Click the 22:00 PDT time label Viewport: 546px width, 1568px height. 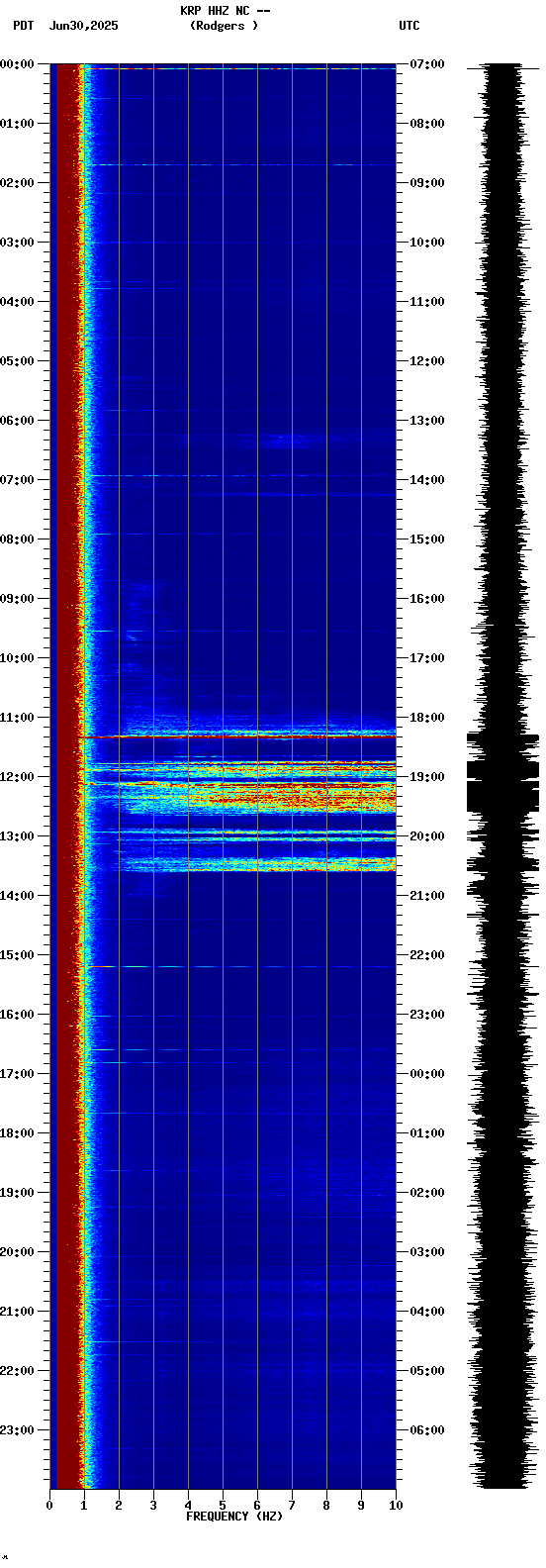(x=17, y=1371)
